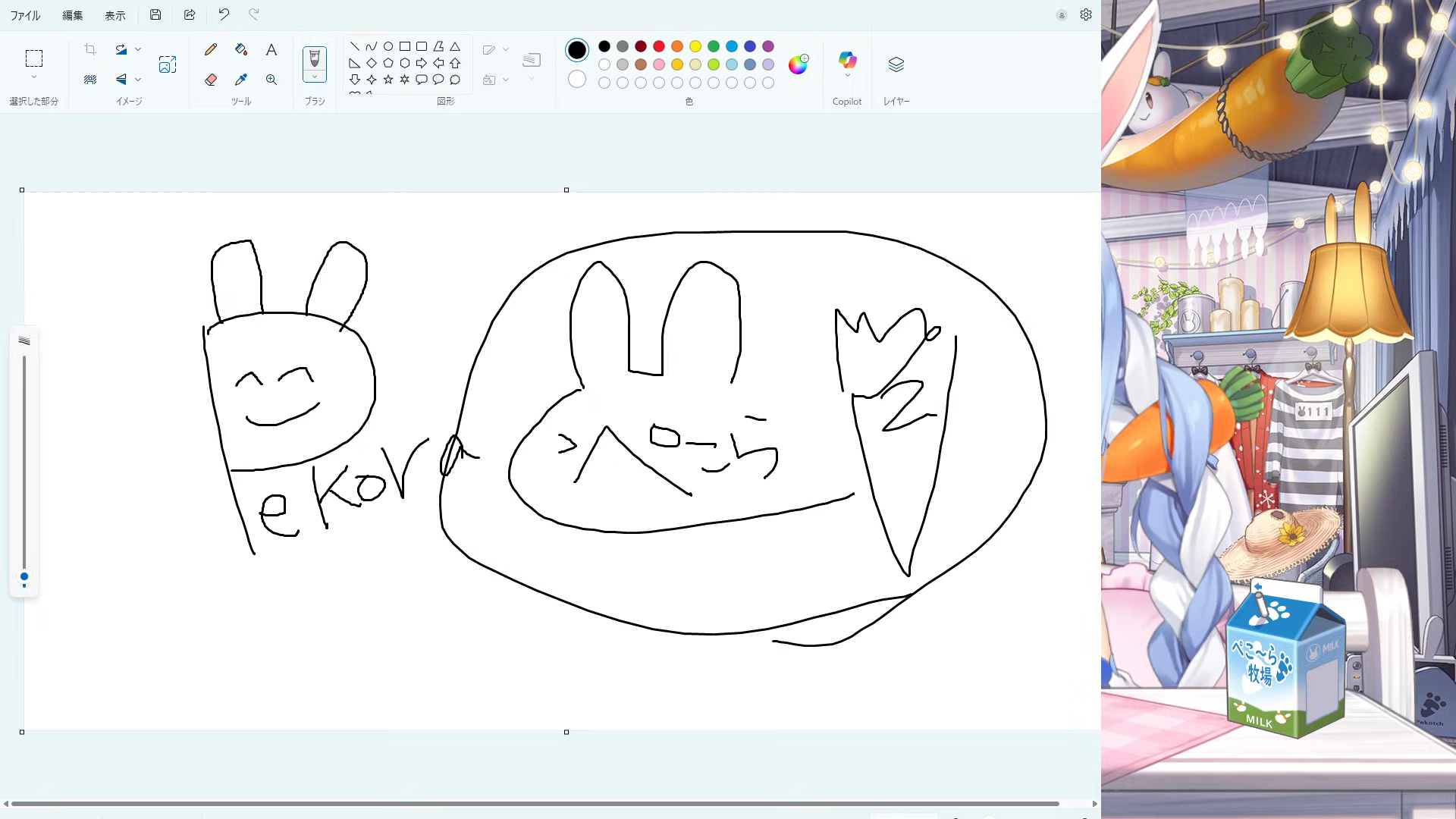Click the Flip image icon
This screenshot has height=819, width=1456.
[121, 80]
